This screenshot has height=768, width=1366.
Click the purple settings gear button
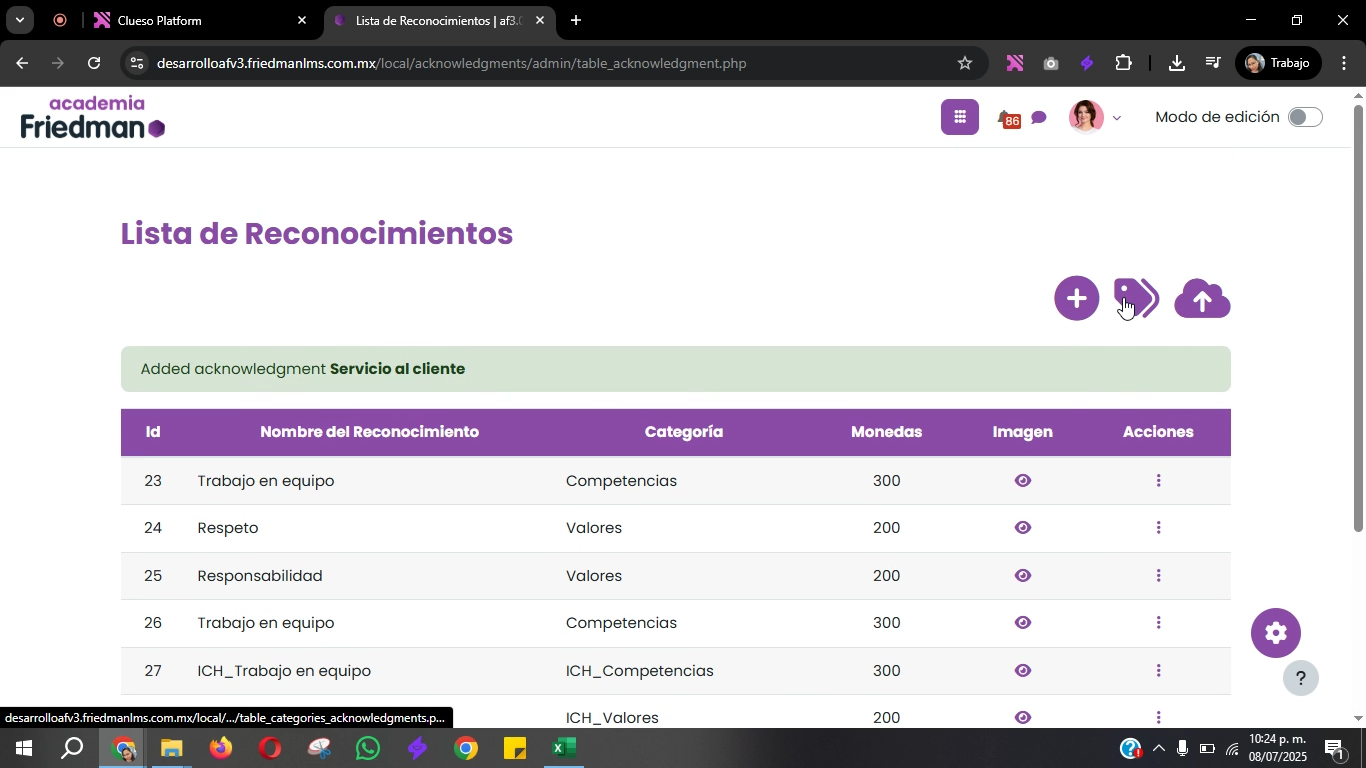click(x=1276, y=633)
